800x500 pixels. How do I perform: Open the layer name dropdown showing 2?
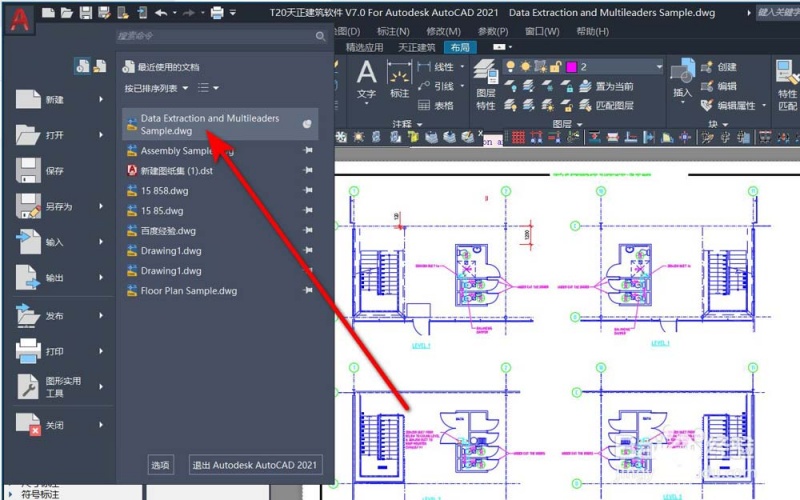click(x=659, y=66)
